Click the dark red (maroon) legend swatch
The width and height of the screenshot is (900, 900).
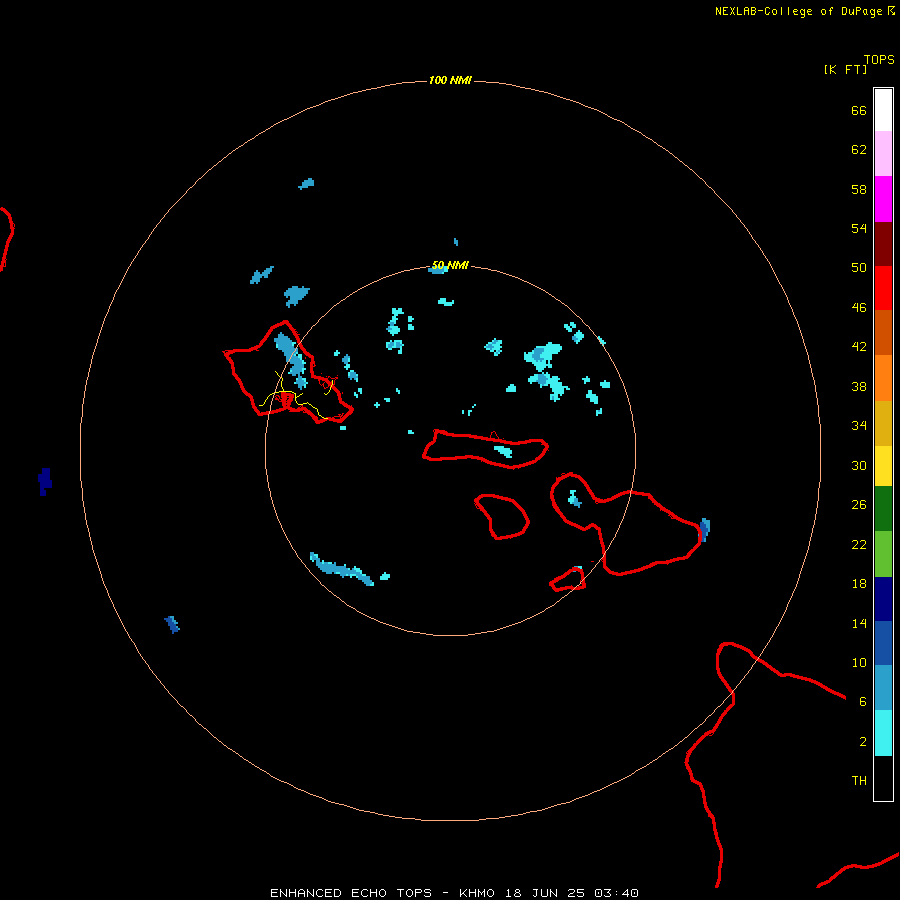pyautogui.click(x=883, y=245)
